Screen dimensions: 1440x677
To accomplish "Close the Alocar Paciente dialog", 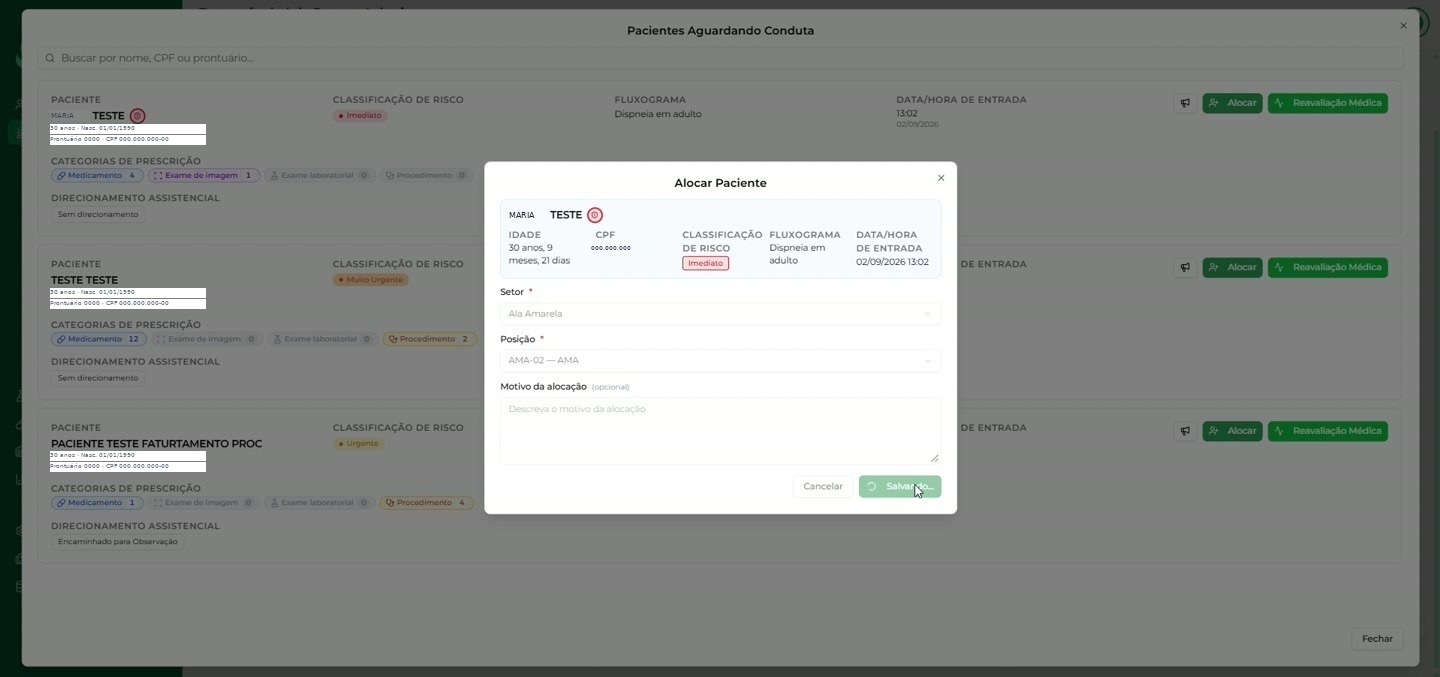I will point(941,178).
